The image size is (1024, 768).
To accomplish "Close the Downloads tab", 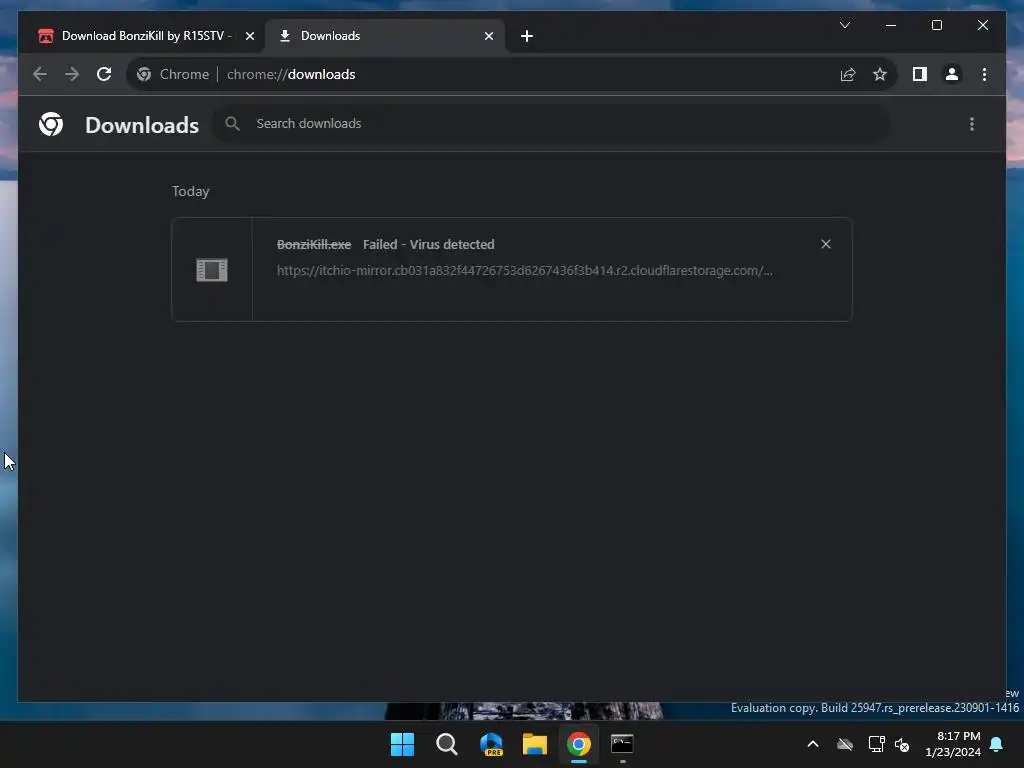I will [x=488, y=37].
